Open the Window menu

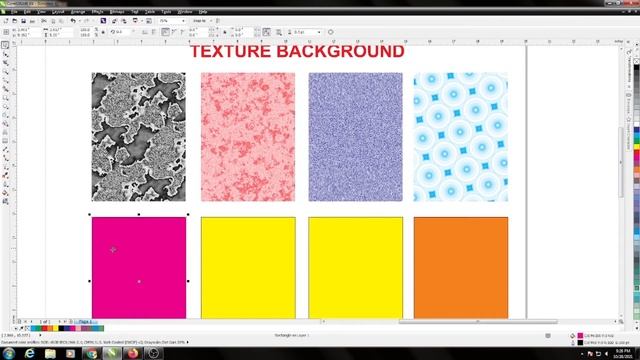pos(185,12)
